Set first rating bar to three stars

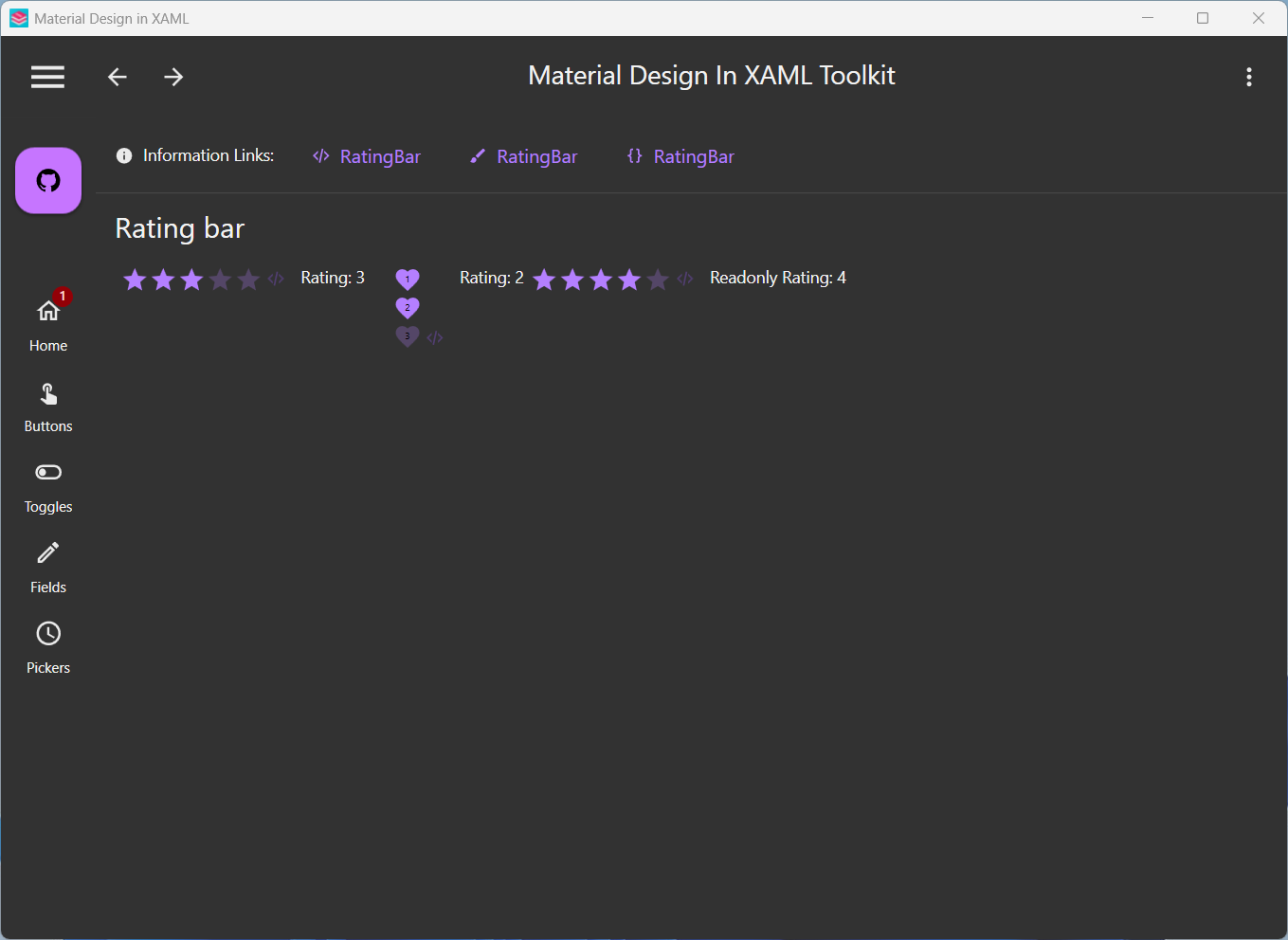tap(191, 279)
